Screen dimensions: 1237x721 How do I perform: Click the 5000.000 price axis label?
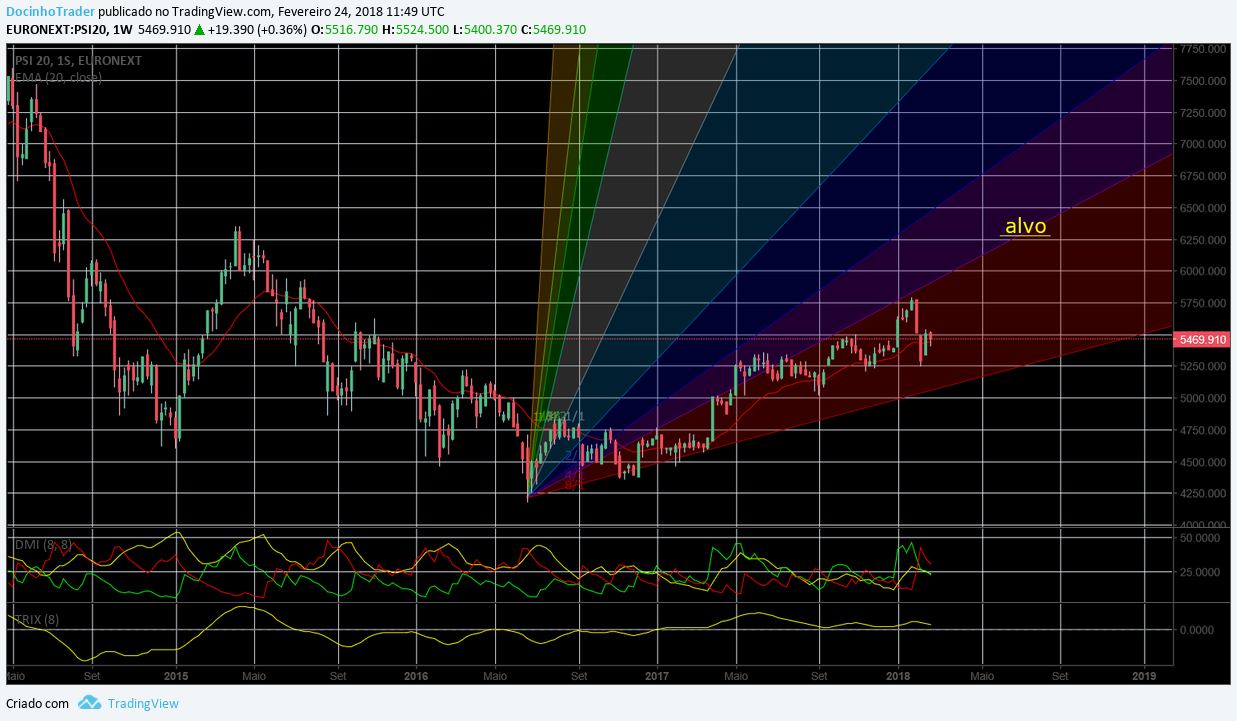pos(1203,398)
